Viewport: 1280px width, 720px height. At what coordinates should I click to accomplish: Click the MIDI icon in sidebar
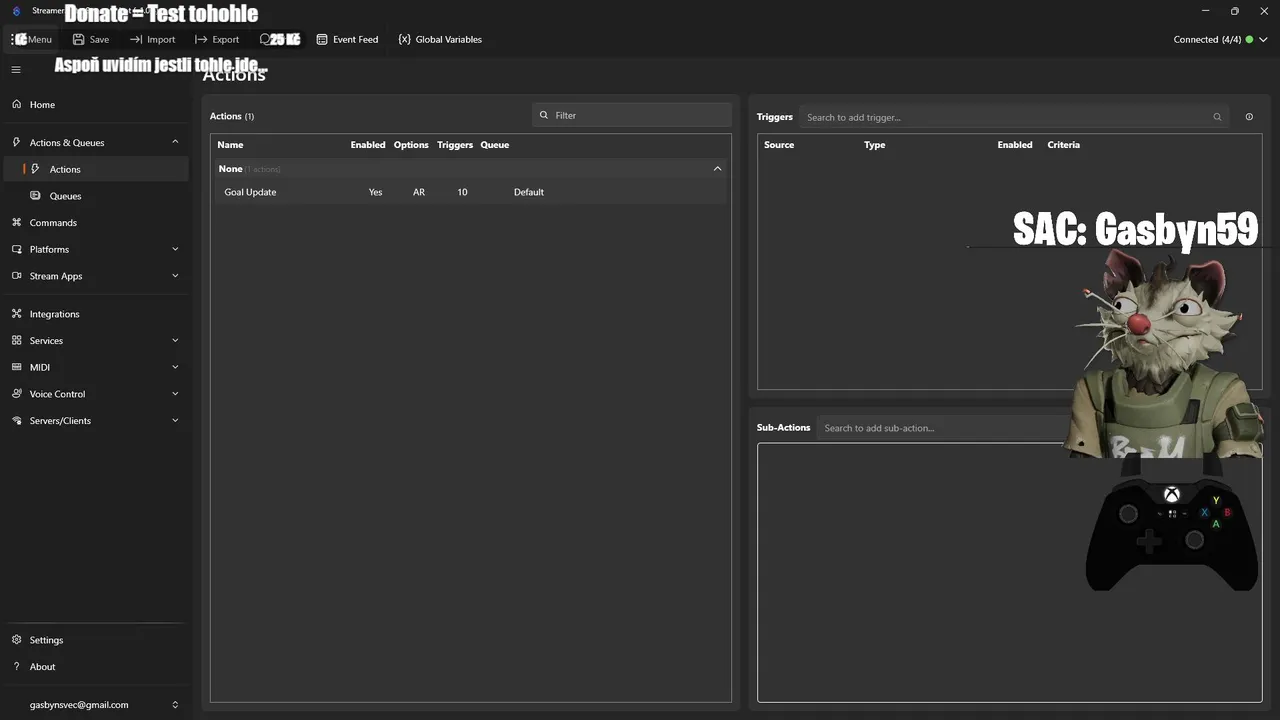[16, 367]
